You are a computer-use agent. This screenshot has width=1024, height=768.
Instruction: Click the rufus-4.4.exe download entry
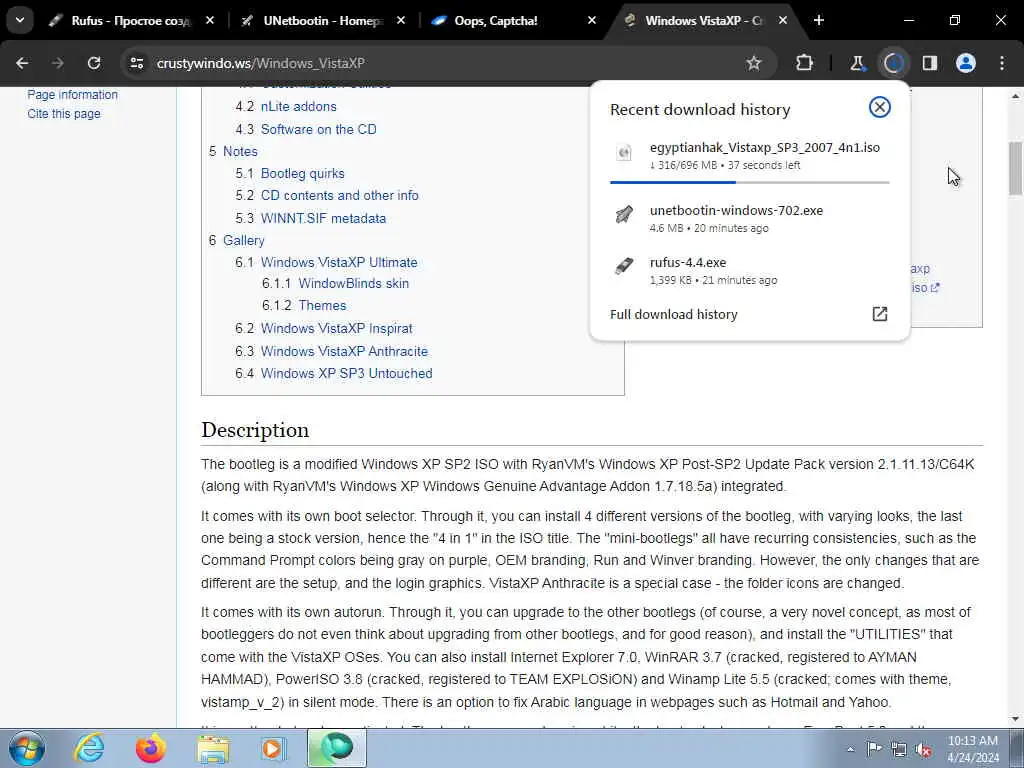[750, 270]
